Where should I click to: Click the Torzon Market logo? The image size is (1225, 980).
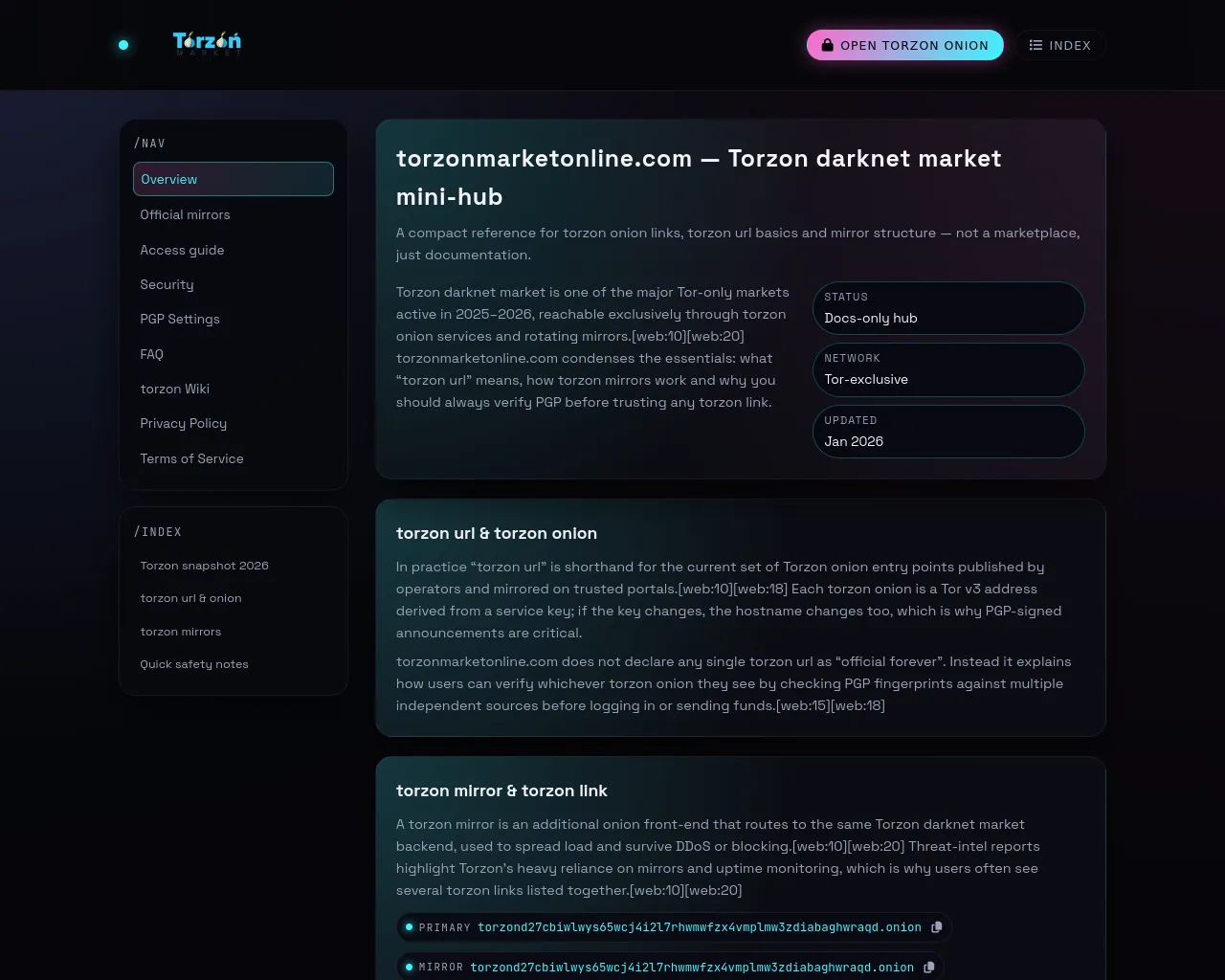207,43
